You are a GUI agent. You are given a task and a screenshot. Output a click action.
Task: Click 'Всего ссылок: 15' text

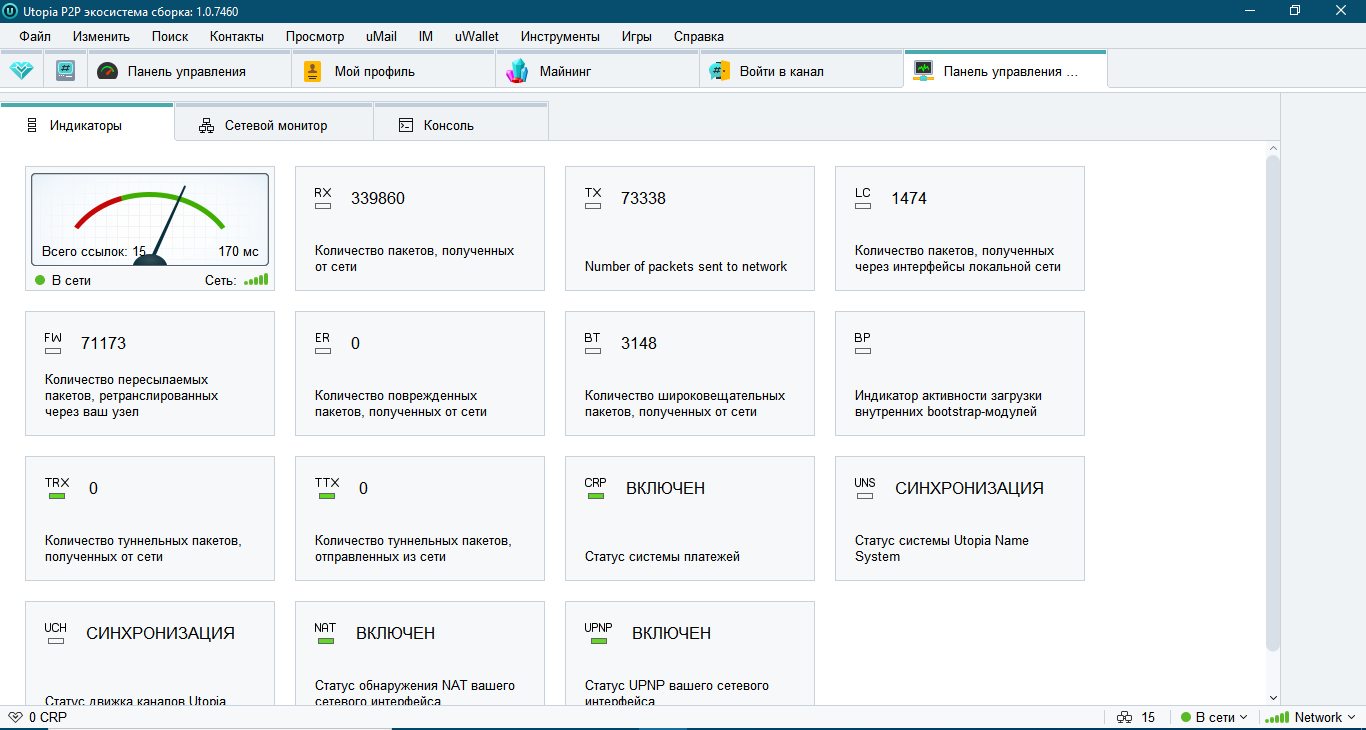[94, 251]
